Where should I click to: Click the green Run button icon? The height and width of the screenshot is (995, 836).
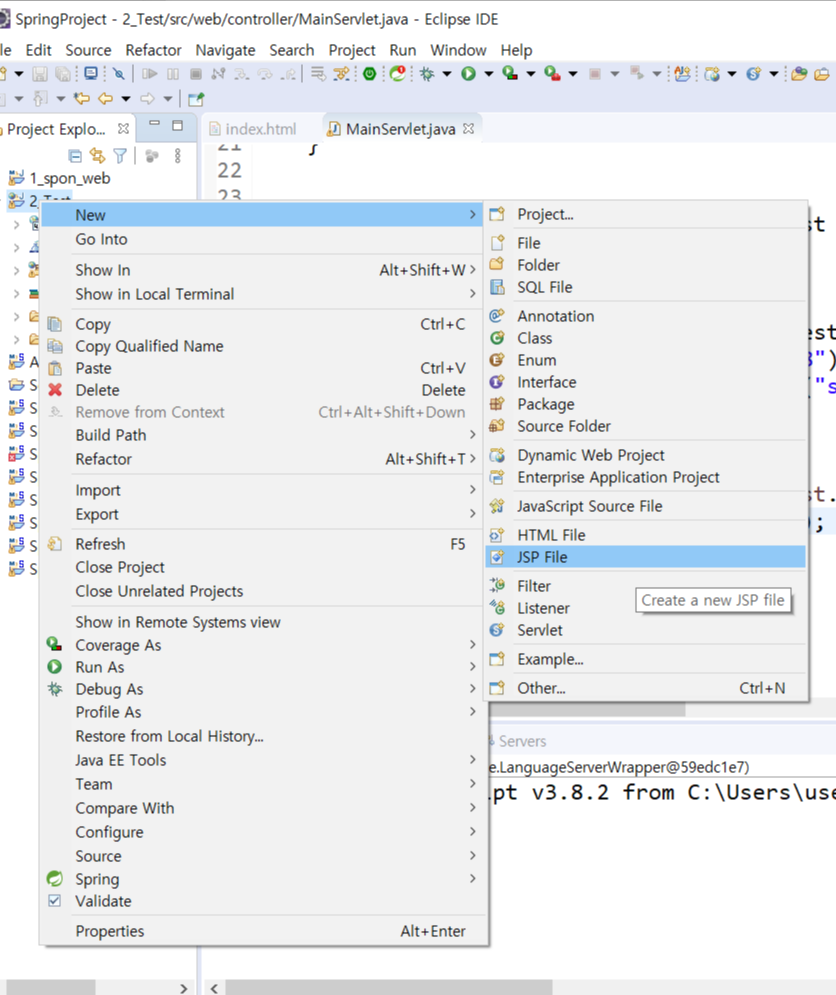point(468,74)
